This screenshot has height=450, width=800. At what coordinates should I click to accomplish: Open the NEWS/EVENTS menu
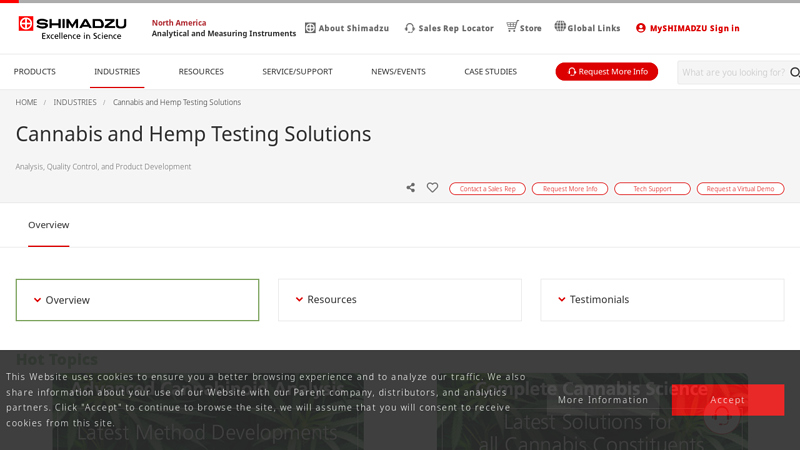pyautogui.click(x=398, y=71)
